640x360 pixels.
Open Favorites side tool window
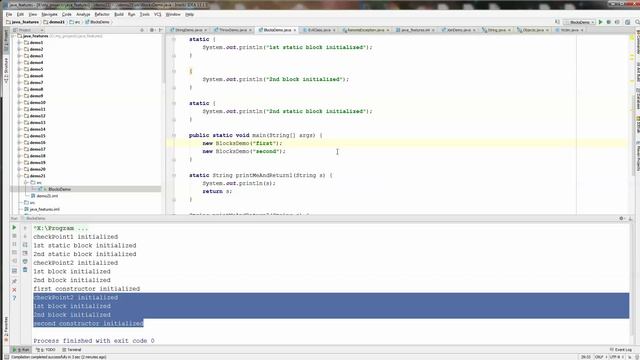6,329
